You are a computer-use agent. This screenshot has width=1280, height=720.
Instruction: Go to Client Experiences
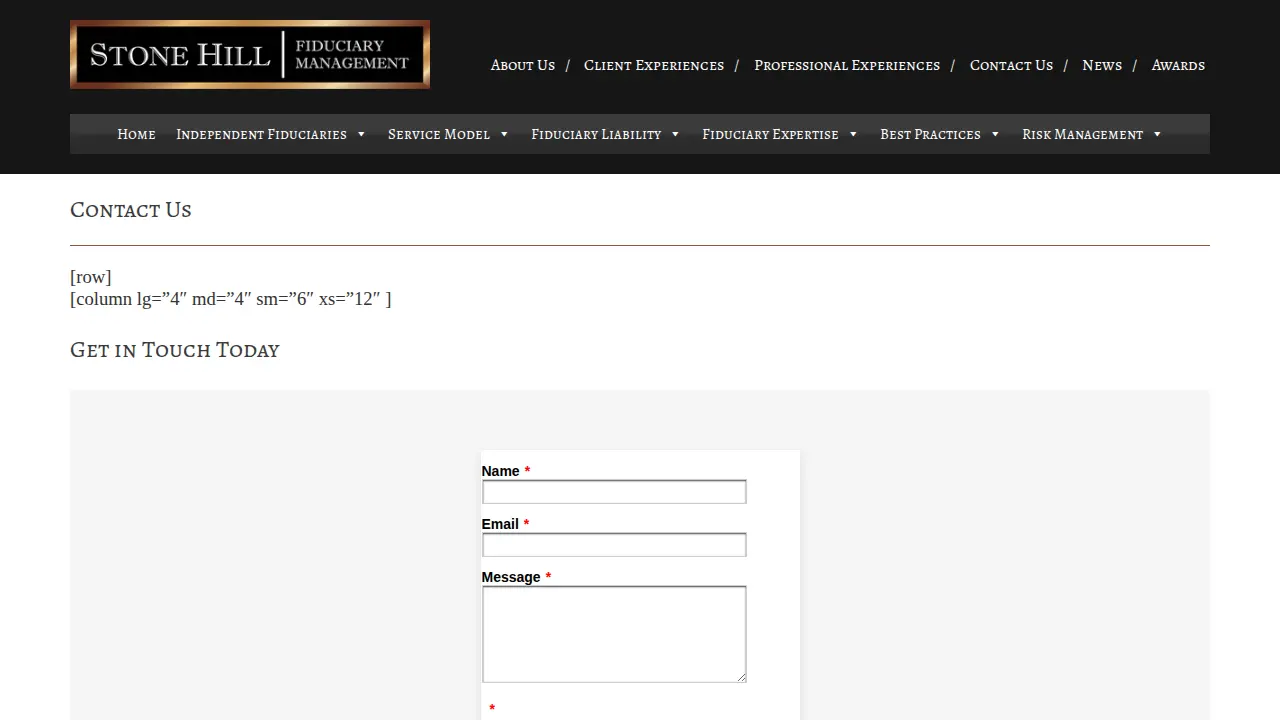pos(654,65)
